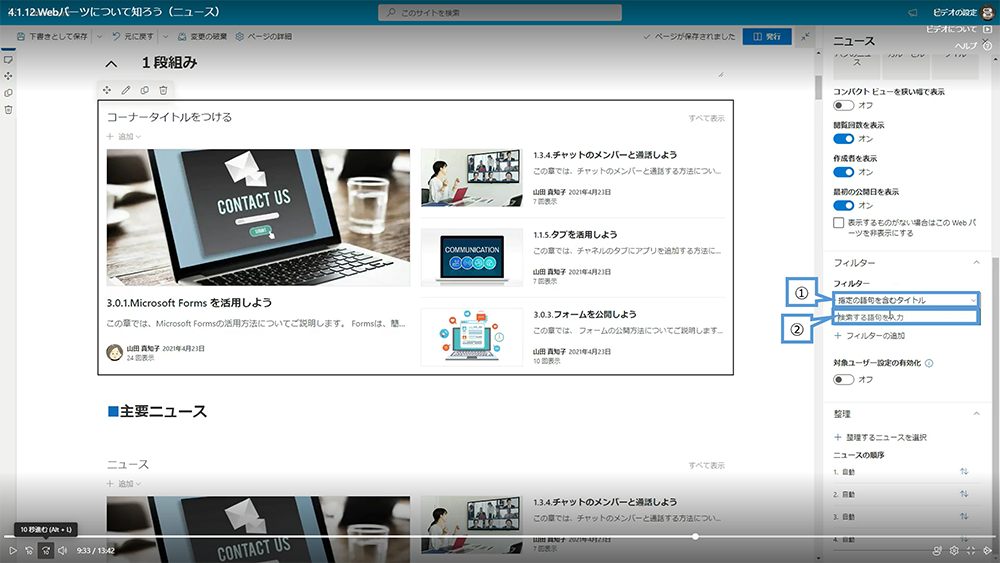Viewport: 1000px width, 563px height.
Task: Click the edit web part pencil icon
Action: pos(126,90)
